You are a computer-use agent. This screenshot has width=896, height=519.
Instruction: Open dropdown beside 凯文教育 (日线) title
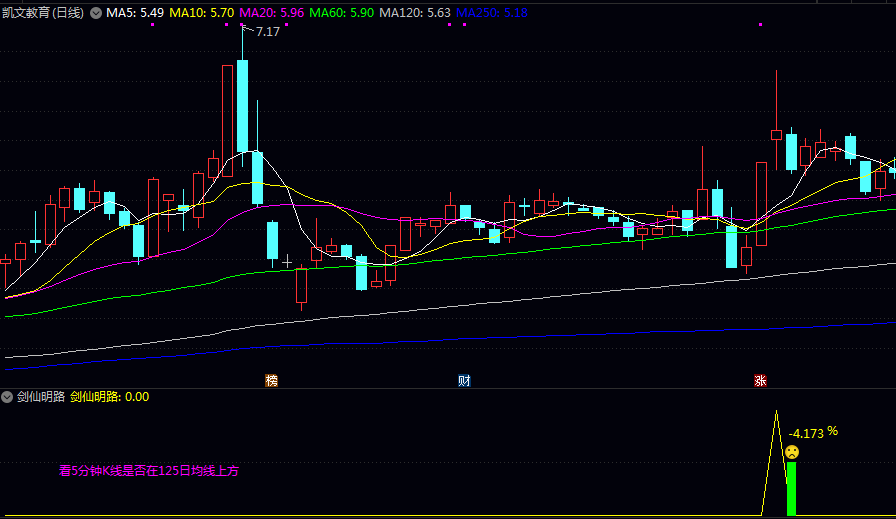(96, 13)
